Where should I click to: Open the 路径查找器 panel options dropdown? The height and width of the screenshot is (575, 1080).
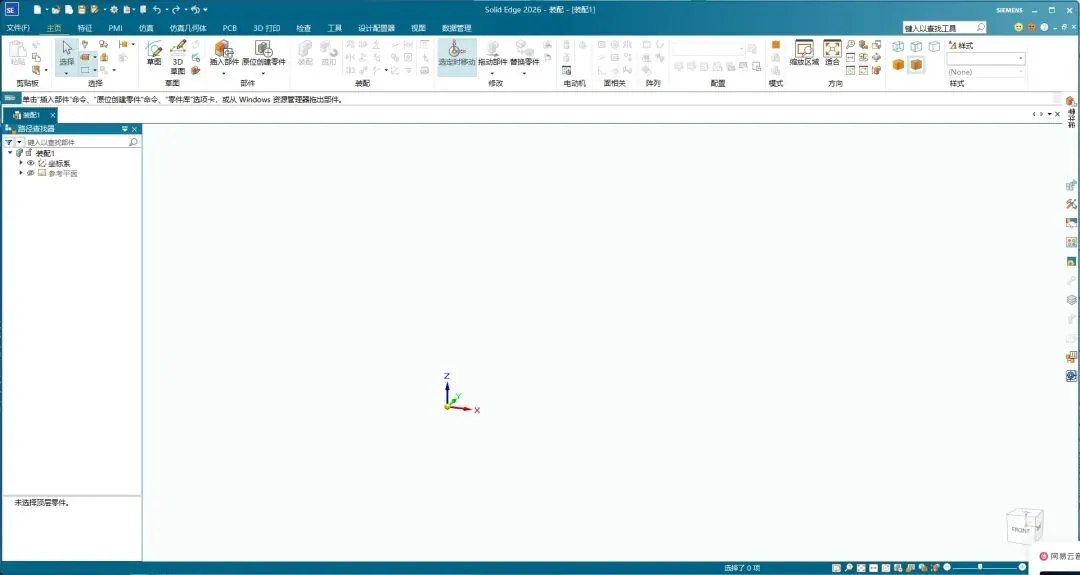[x=125, y=129]
